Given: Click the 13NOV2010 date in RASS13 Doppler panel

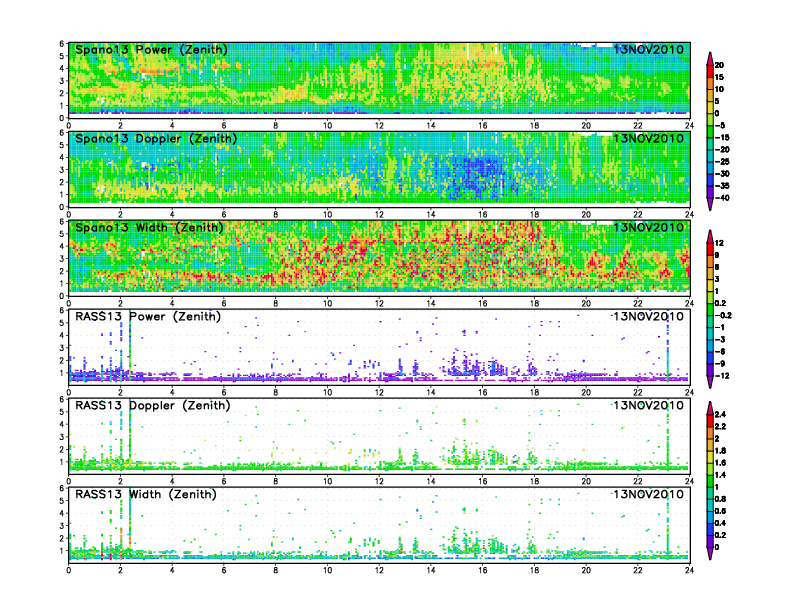Looking at the screenshot, I should (x=648, y=405).
